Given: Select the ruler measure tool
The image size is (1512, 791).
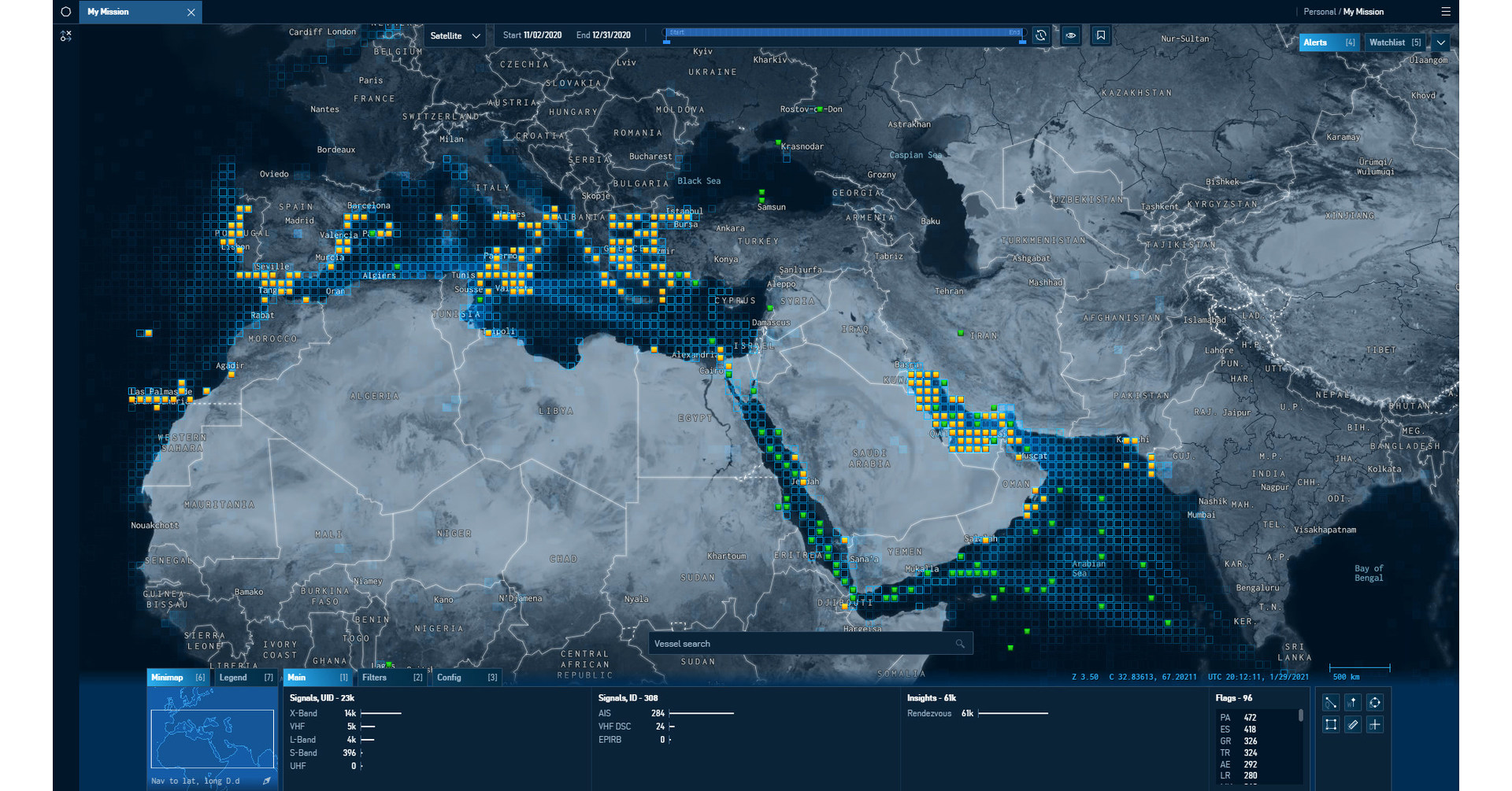Looking at the screenshot, I should 1352,725.
